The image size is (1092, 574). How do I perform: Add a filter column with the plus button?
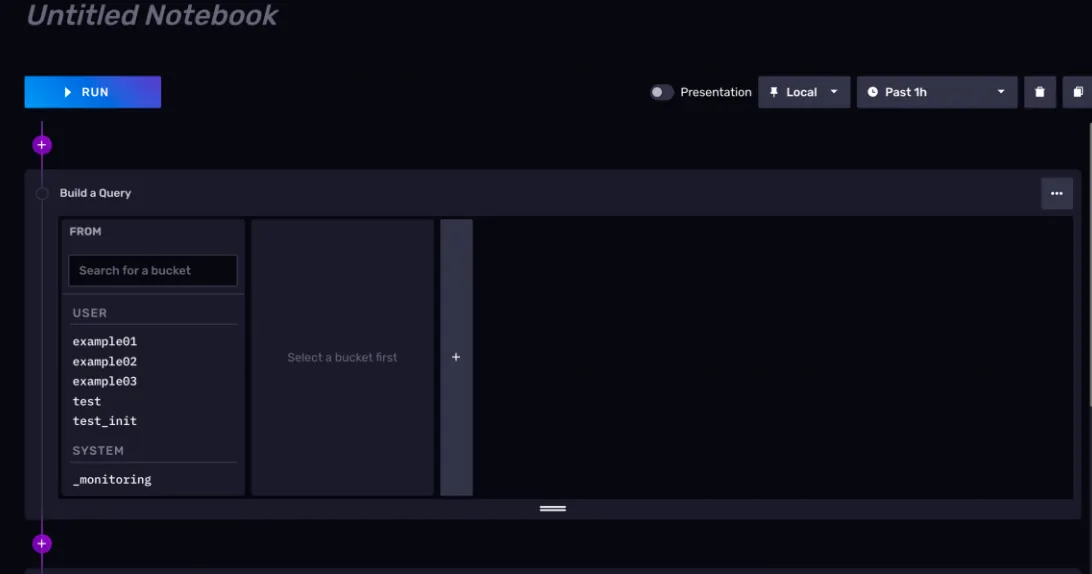(456, 357)
